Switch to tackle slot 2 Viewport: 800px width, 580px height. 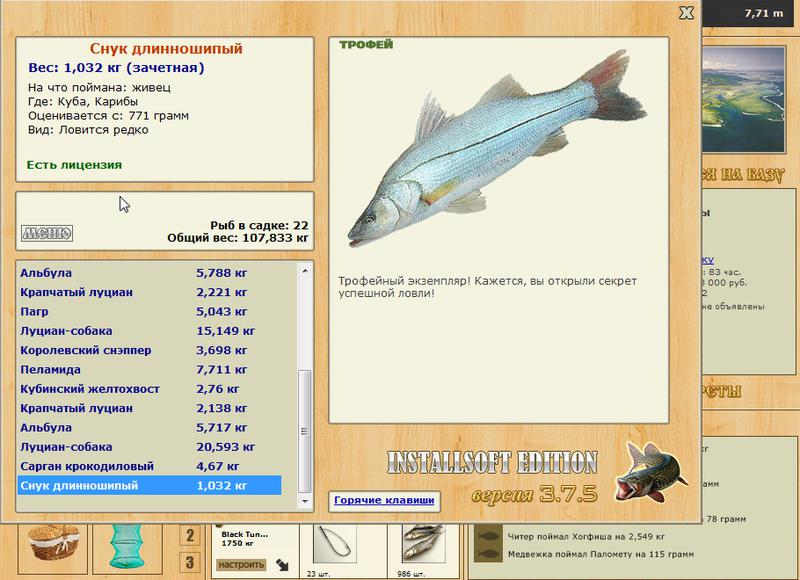(190, 535)
